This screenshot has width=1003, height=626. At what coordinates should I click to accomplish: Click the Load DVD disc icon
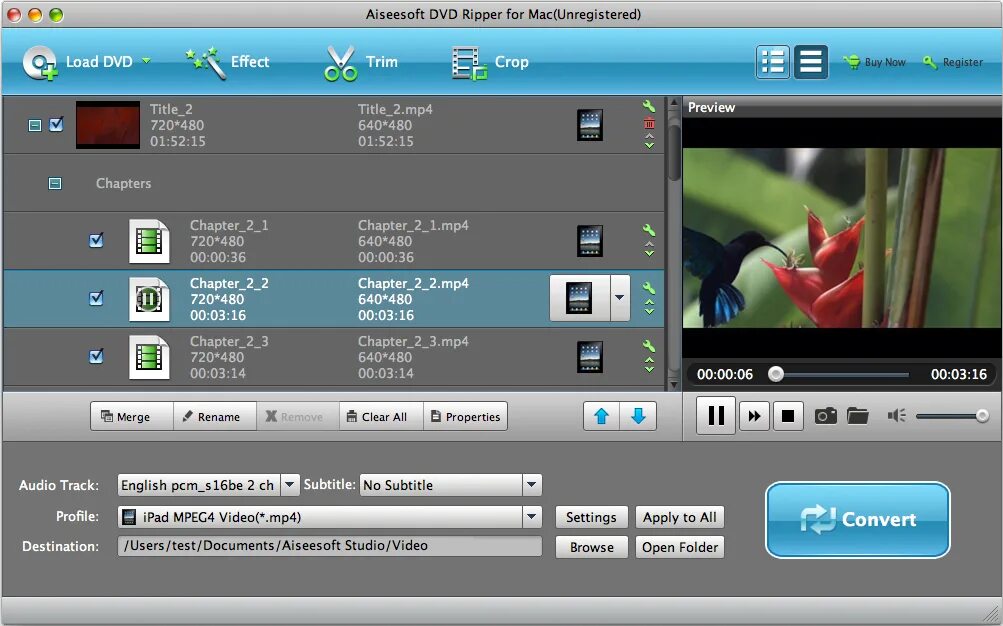pos(40,63)
